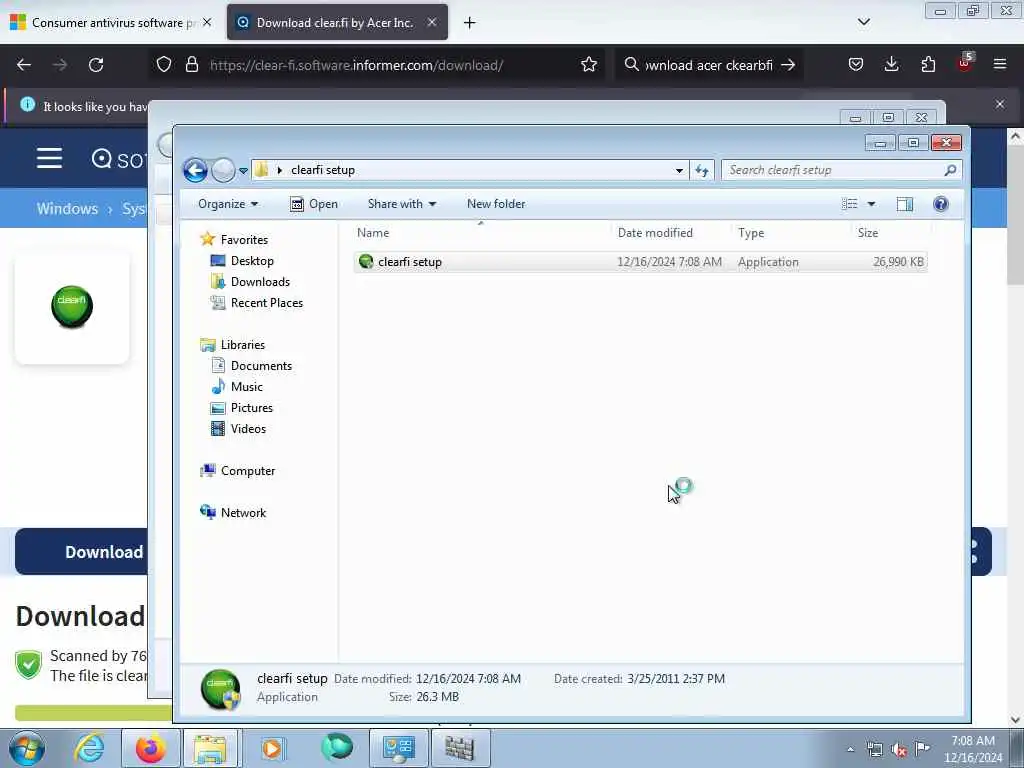1024x768 pixels.
Task: Click the Firefox search box
Action: tap(709, 65)
